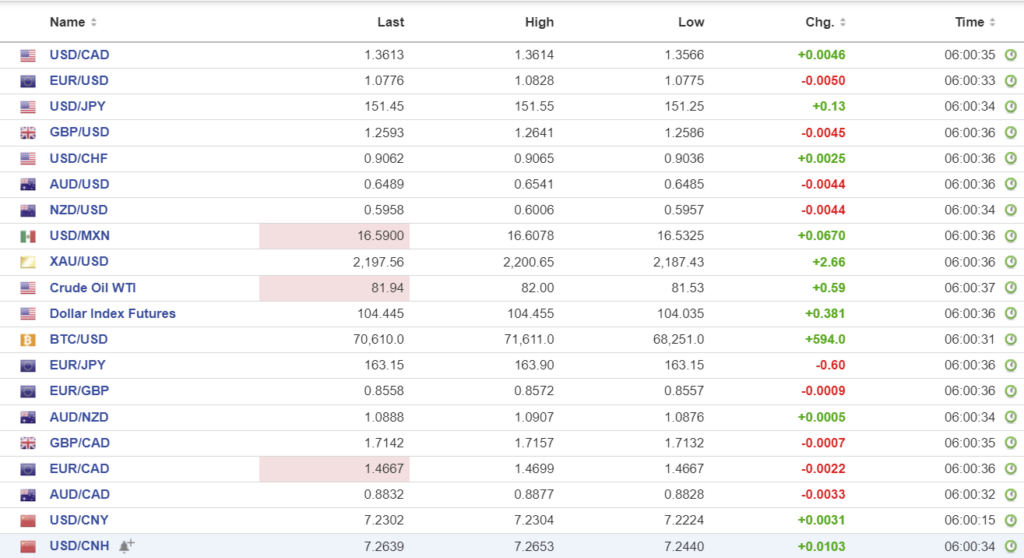Open the AUD/NZD pair link

click(79, 417)
